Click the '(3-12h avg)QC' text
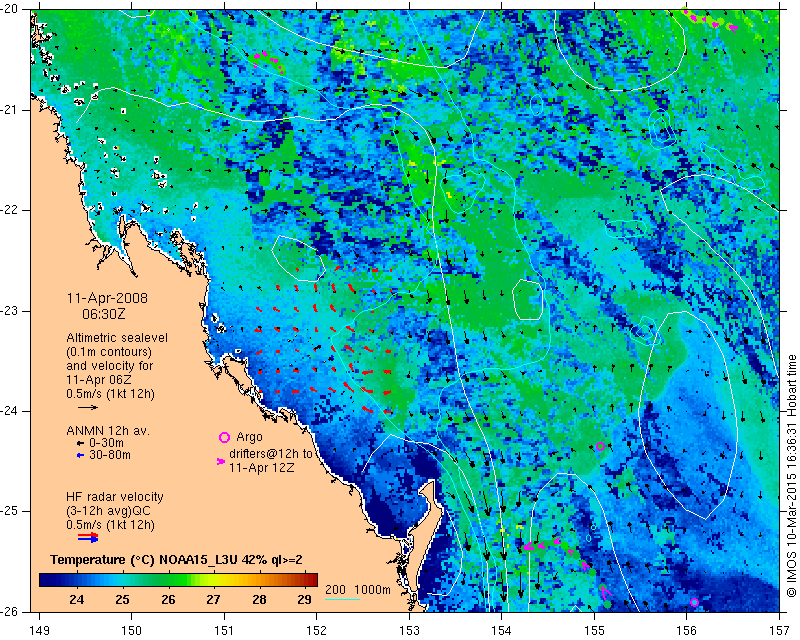Screen dimensions: 800x640 click(x=108, y=510)
